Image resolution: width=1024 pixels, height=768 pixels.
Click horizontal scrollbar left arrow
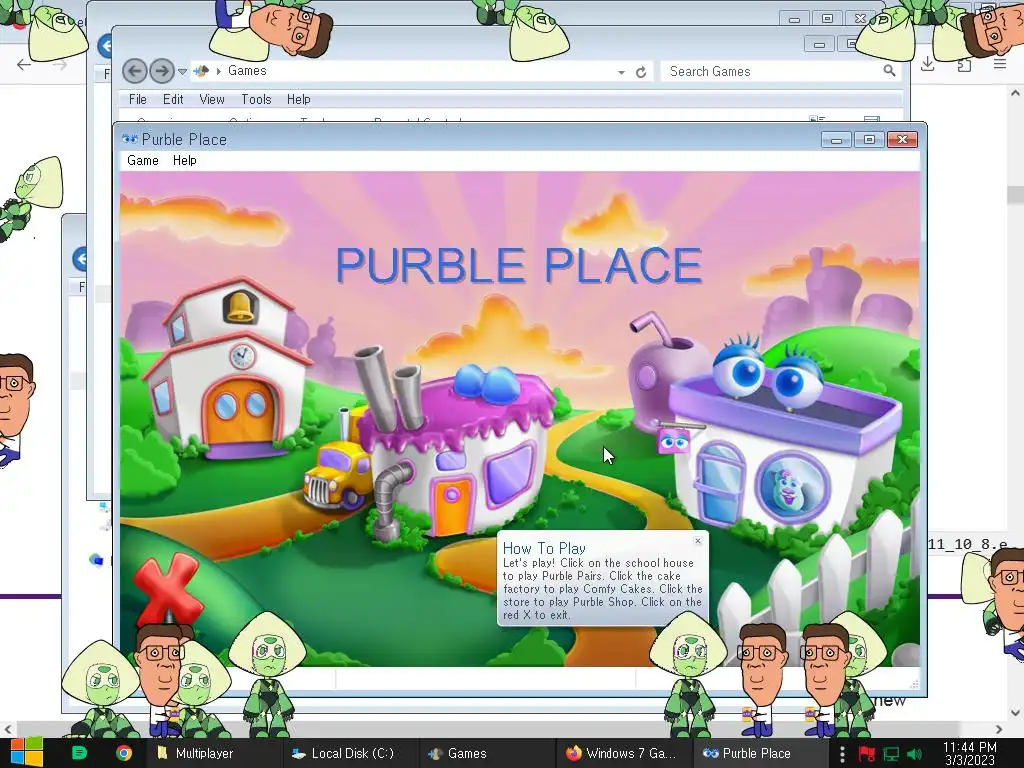(7, 729)
